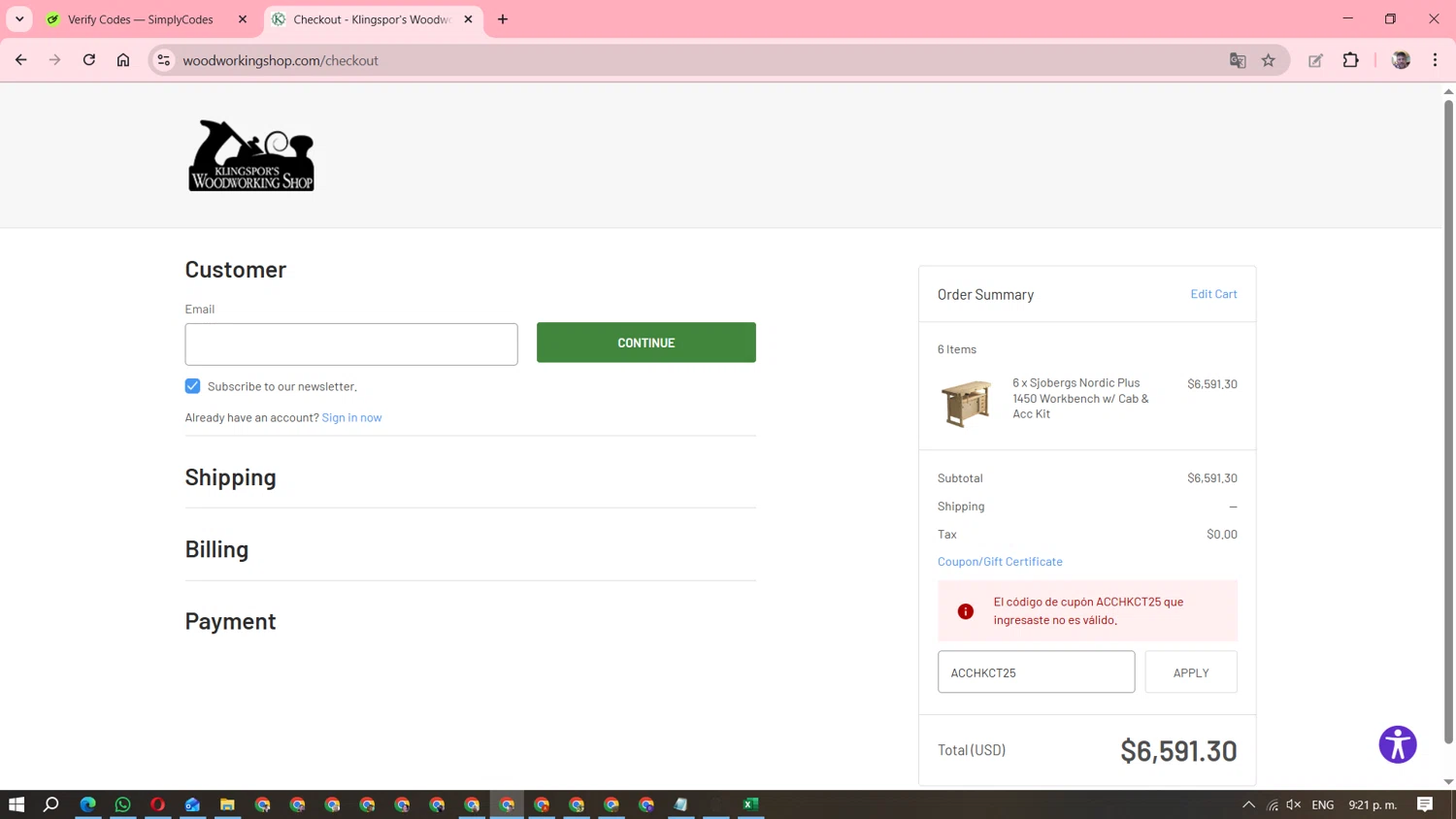Bookmark this page with the star icon
Image resolution: width=1456 pixels, height=819 pixels.
coord(1269,60)
